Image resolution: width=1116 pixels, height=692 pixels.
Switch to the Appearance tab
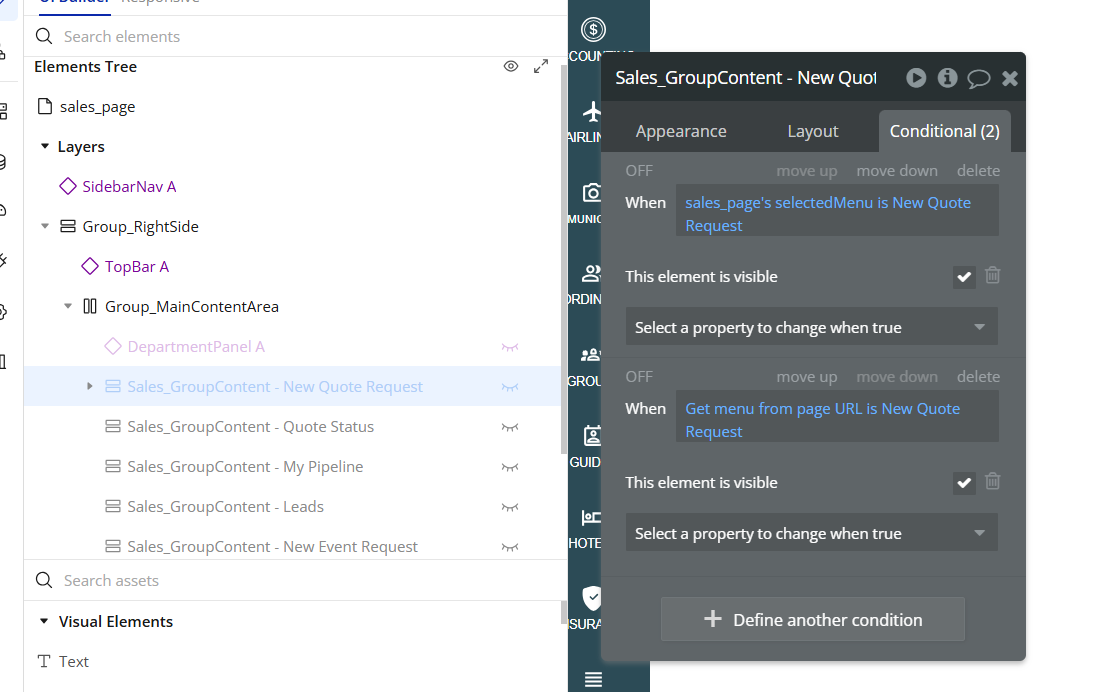point(681,131)
